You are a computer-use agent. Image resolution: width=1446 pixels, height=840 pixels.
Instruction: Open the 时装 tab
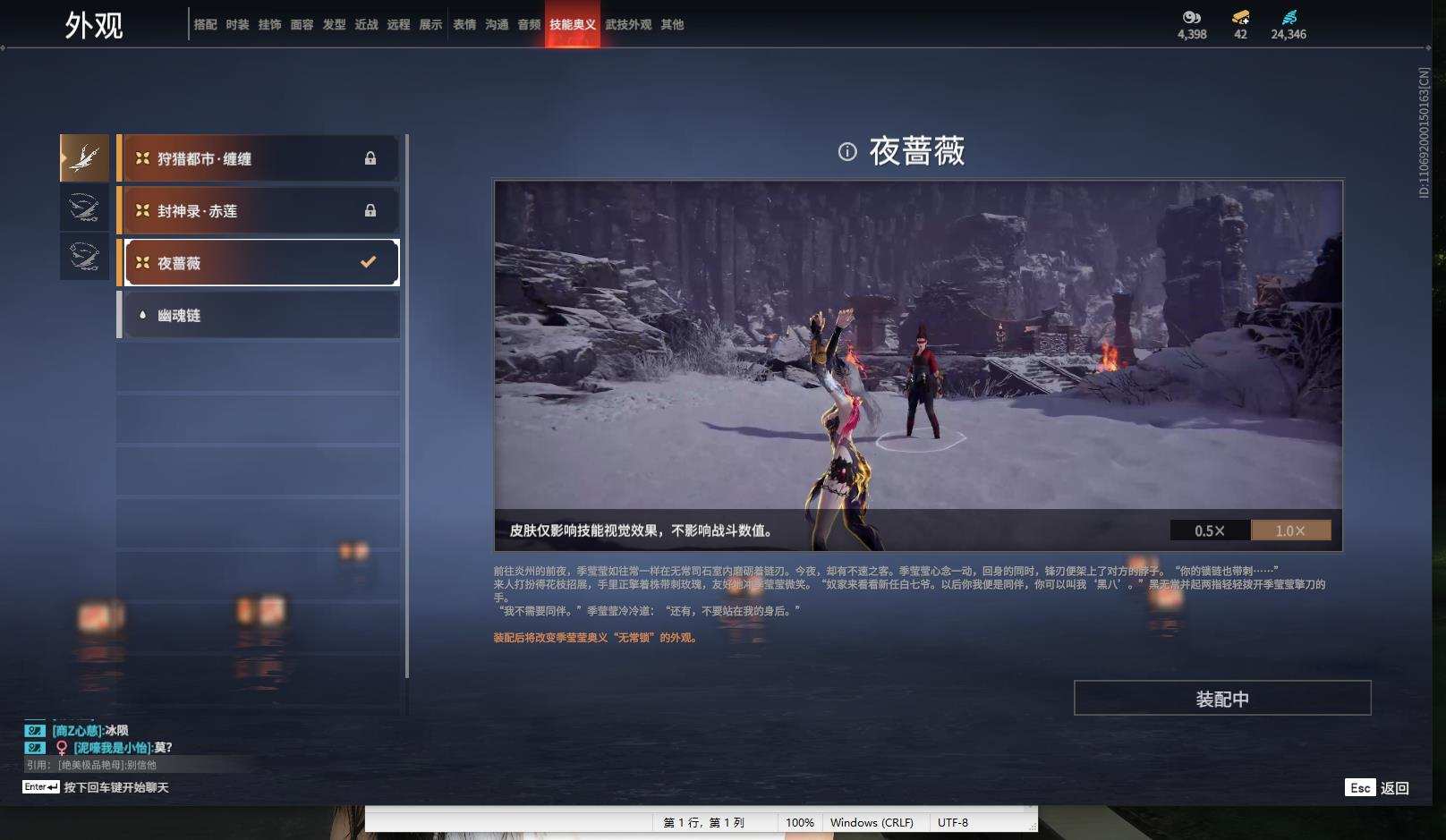[237, 25]
